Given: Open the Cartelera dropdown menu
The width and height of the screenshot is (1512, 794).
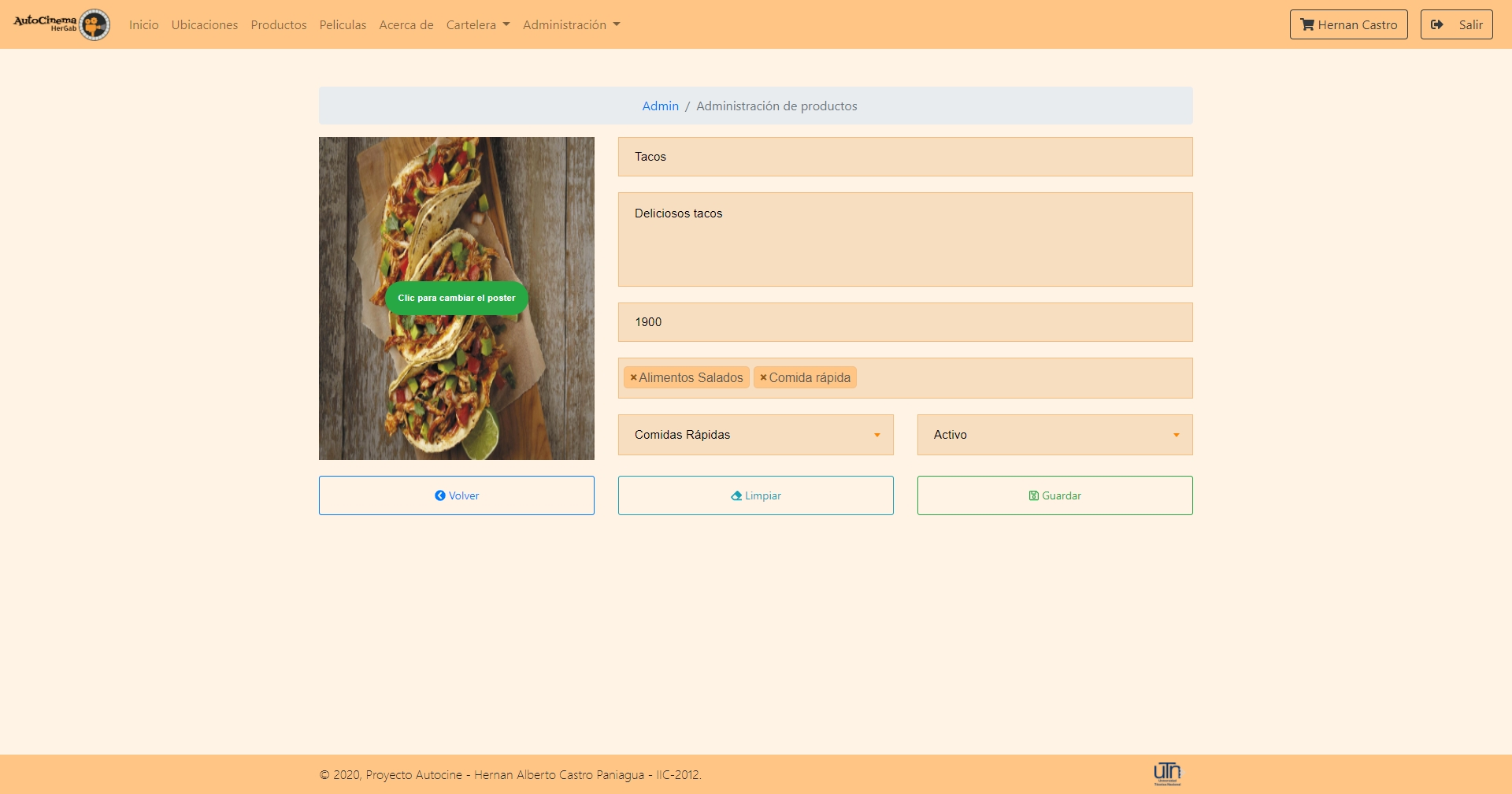Looking at the screenshot, I should (478, 24).
